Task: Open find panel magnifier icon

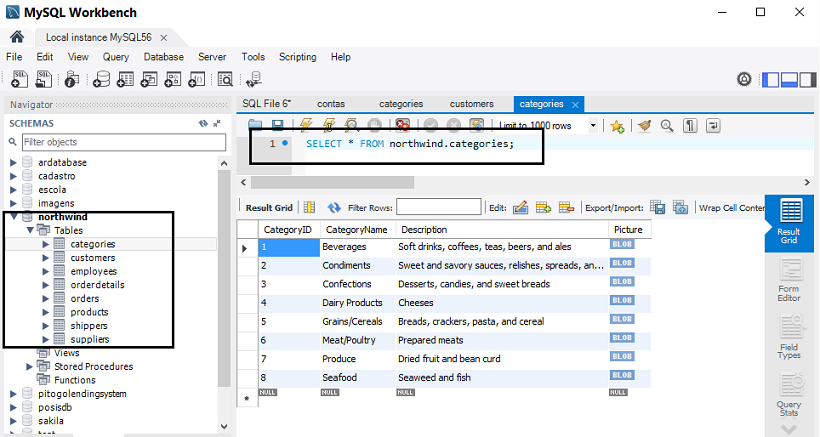Action: [667, 126]
